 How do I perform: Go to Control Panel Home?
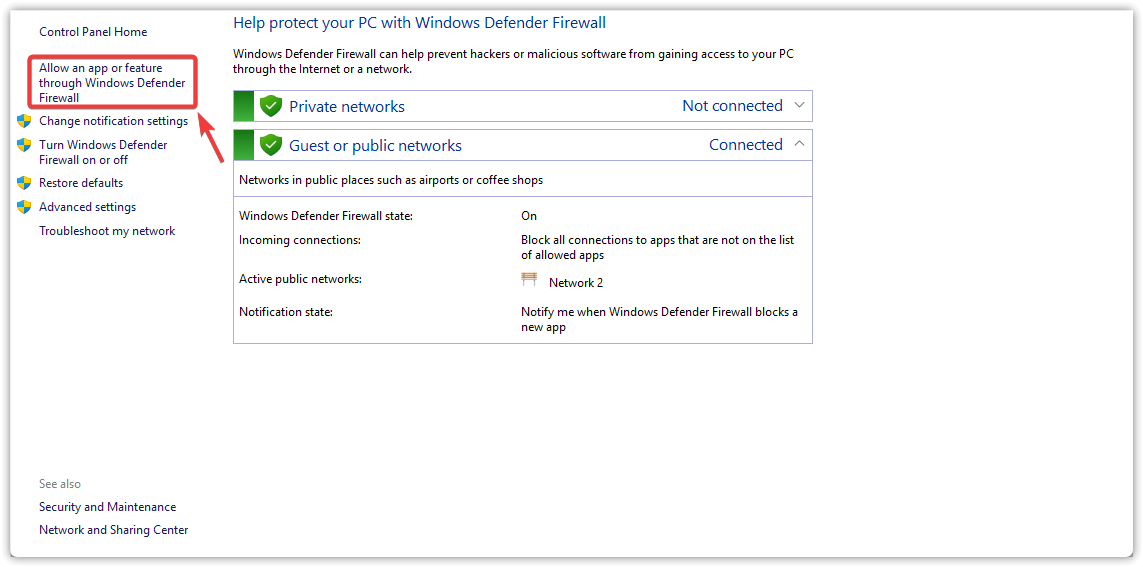pos(93,32)
